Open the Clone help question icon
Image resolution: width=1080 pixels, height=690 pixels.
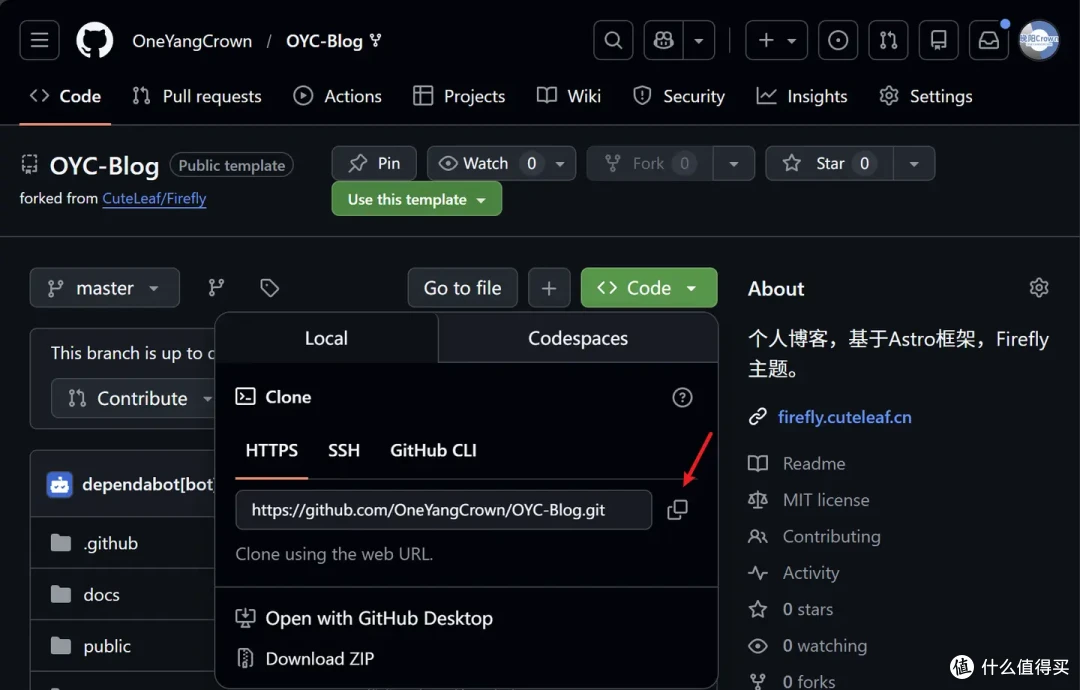click(x=682, y=397)
